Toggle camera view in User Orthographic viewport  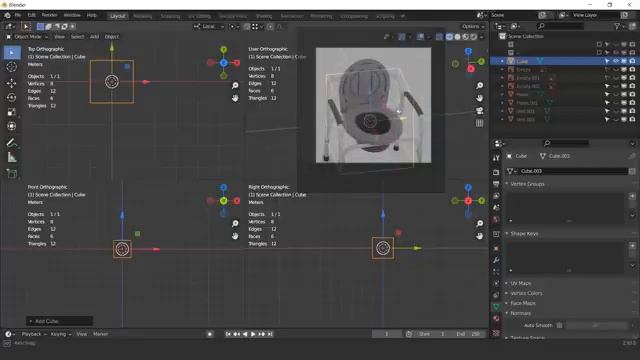(480, 111)
